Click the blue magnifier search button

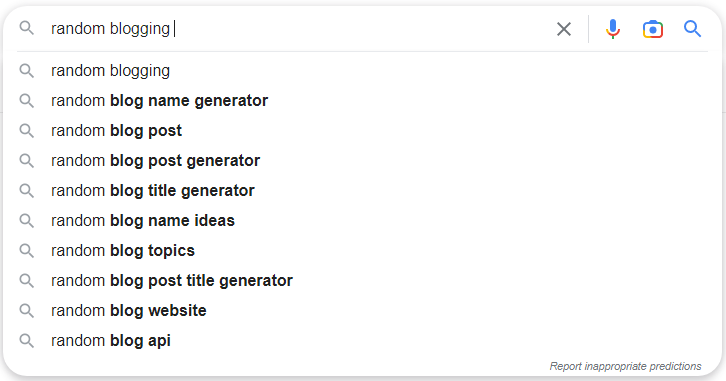pyautogui.click(x=692, y=29)
